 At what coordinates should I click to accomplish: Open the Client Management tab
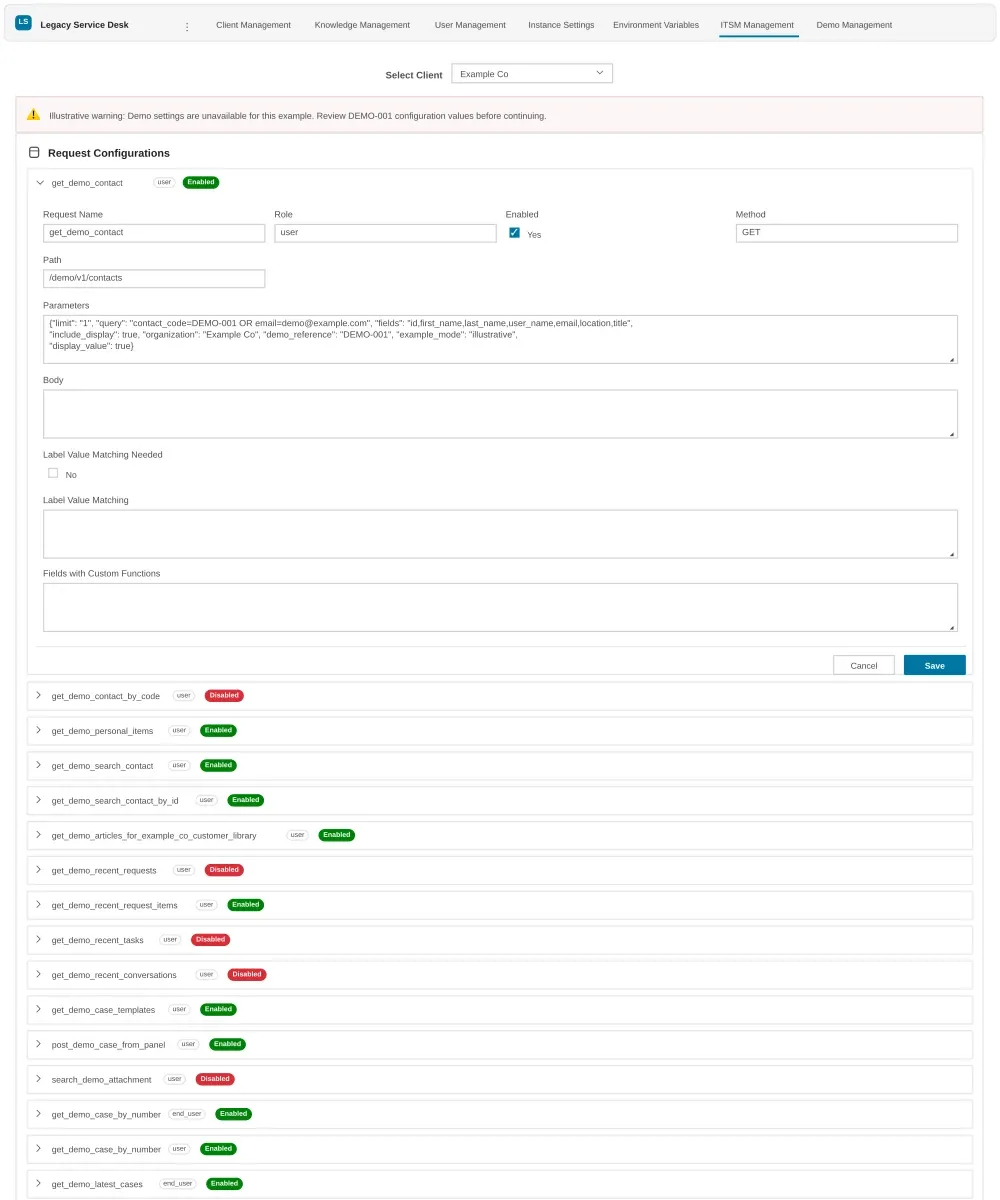[254, 25]
